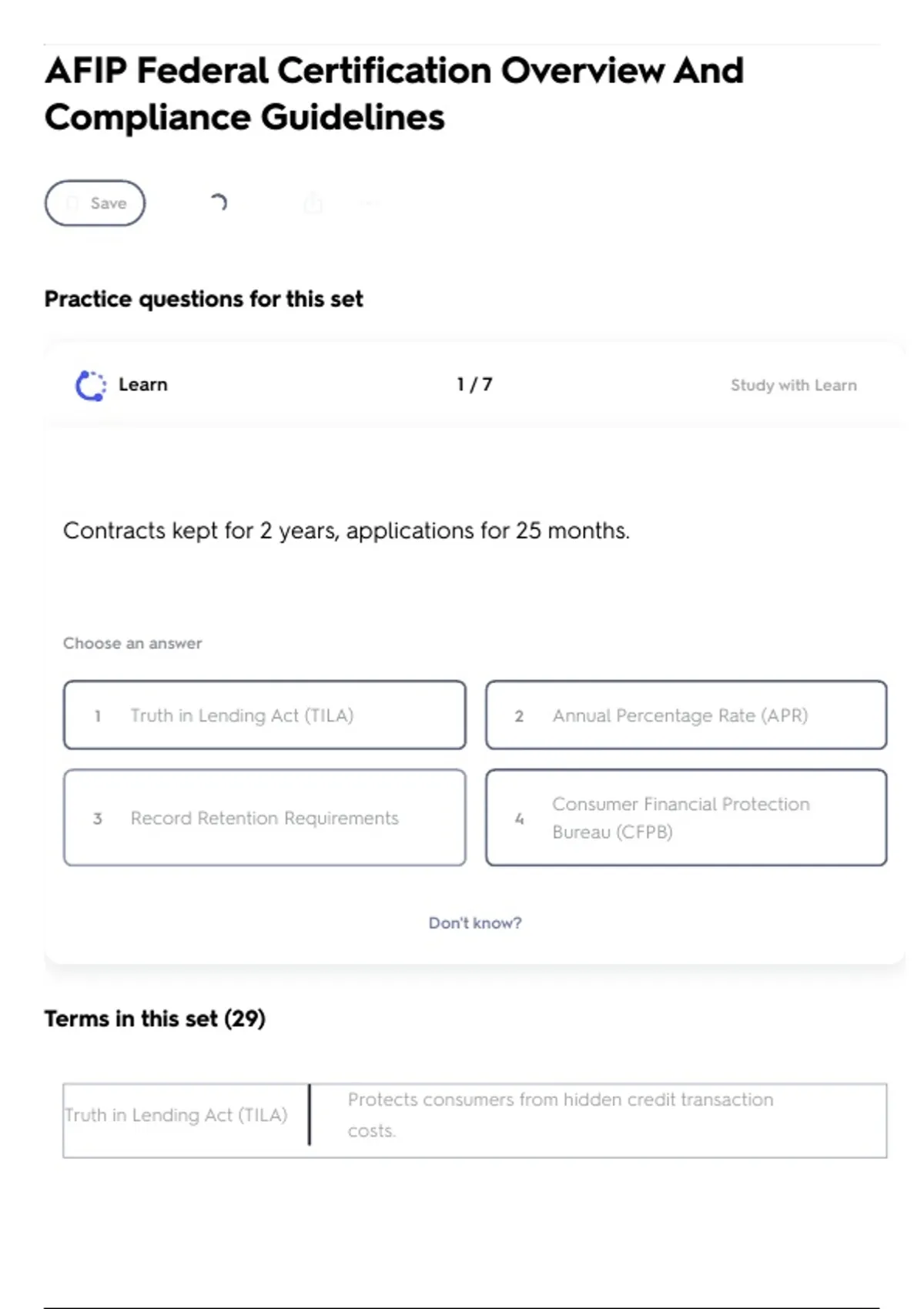Screen dimensions: 924x1309
Task: Click the share icon next to Save
Action: tap(313, 203)
